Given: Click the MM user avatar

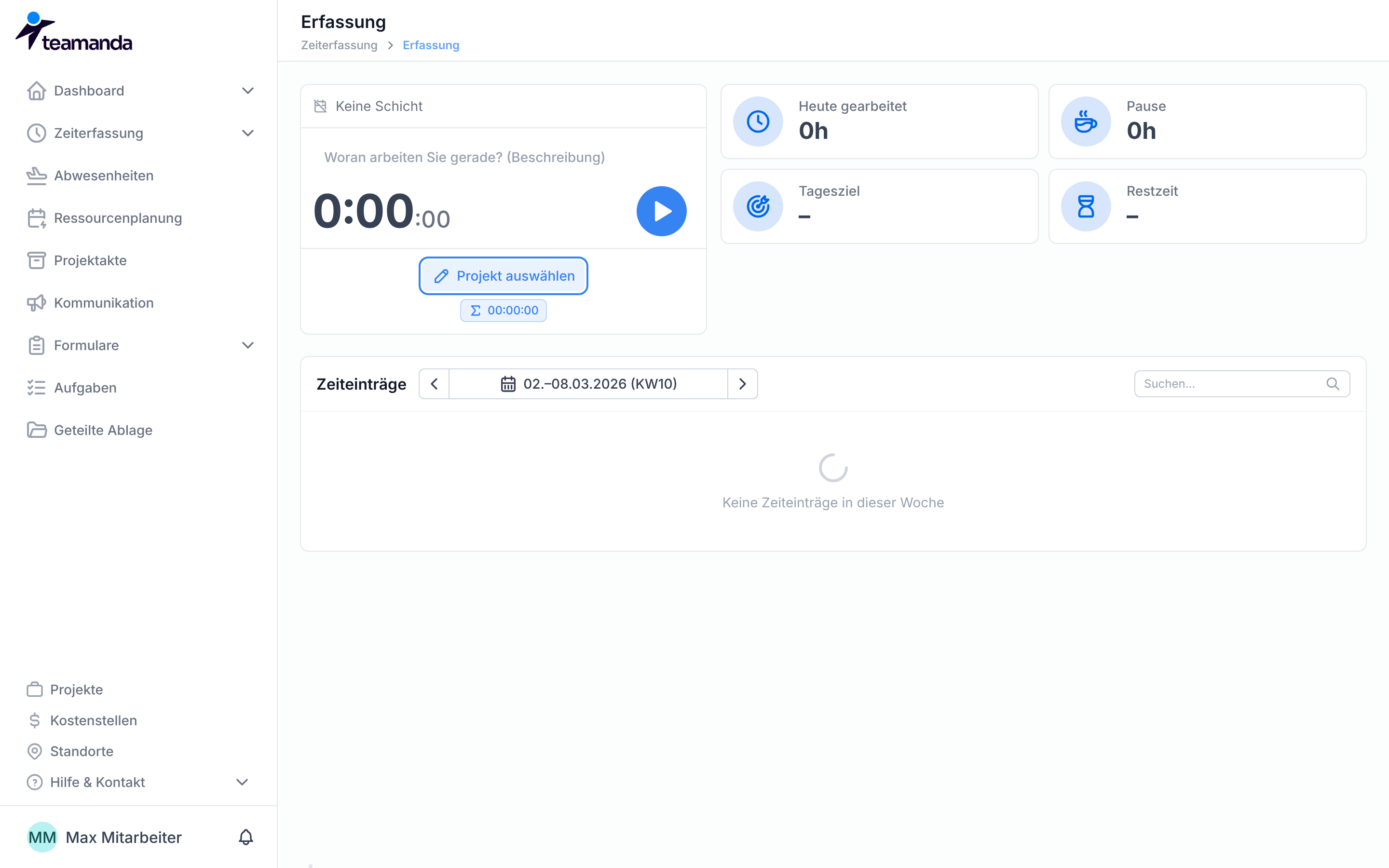Looking at the screenshot, I should click(42, 837).
